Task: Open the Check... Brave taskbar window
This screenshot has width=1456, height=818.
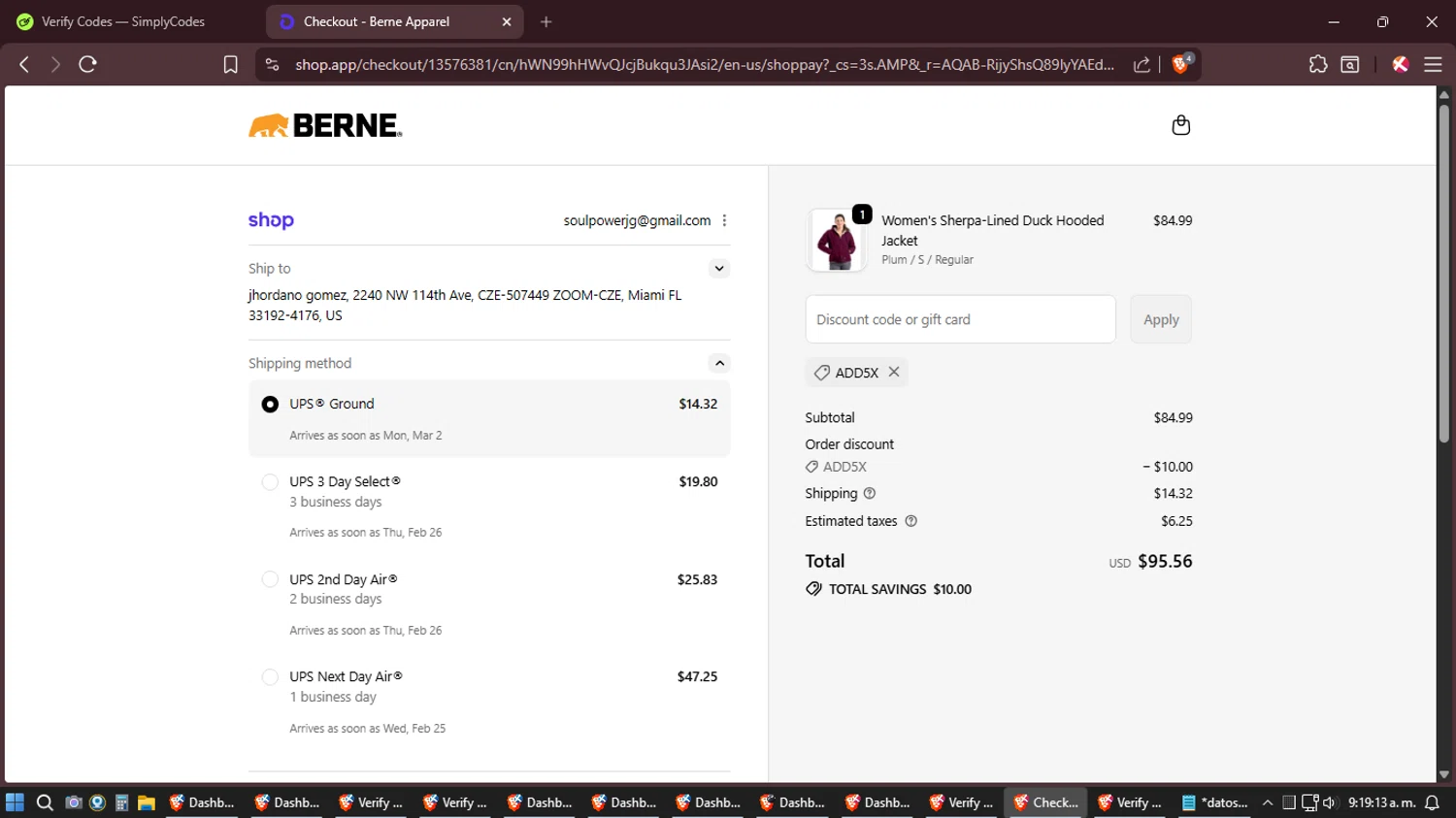Action: tap(1045, 802)
